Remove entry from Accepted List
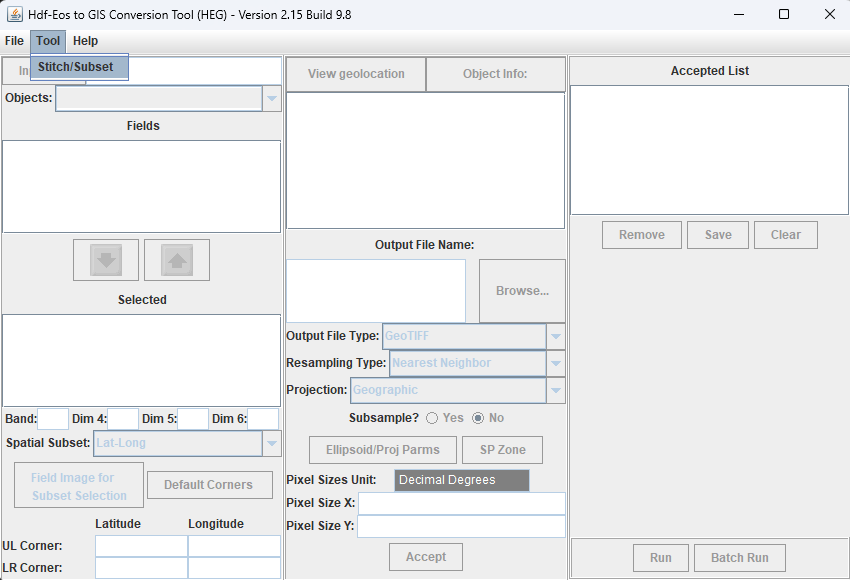The height and width of the screenshot is (580, 850). tap(642, 235)
